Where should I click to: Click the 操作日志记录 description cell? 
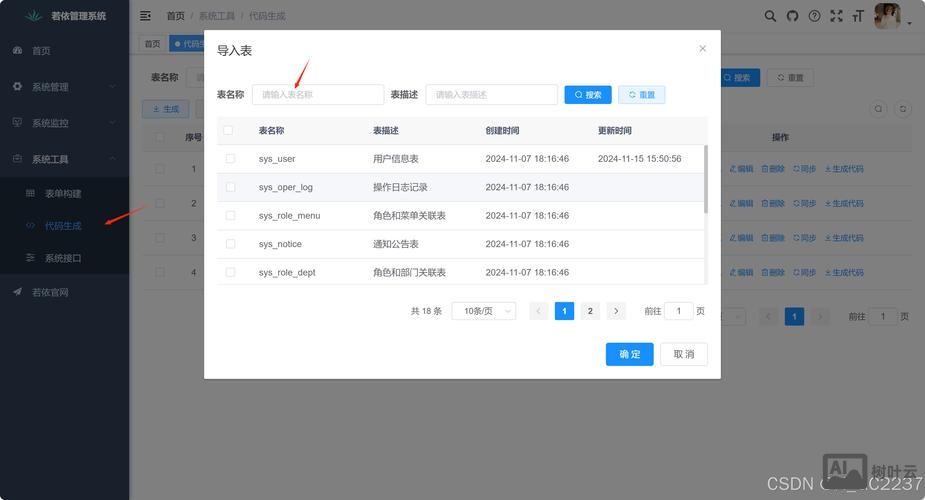coord(400,187)
